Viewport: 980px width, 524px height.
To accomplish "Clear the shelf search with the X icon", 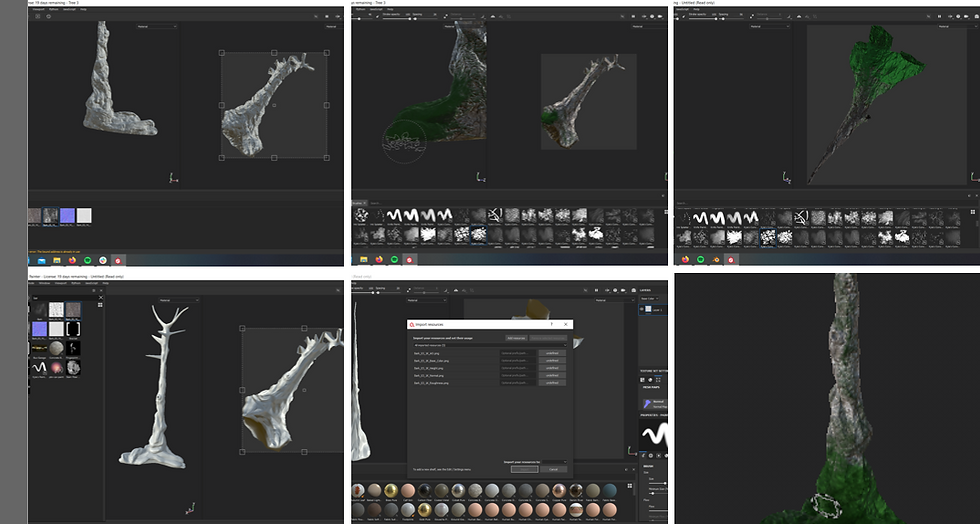I will tap(101, 298).
